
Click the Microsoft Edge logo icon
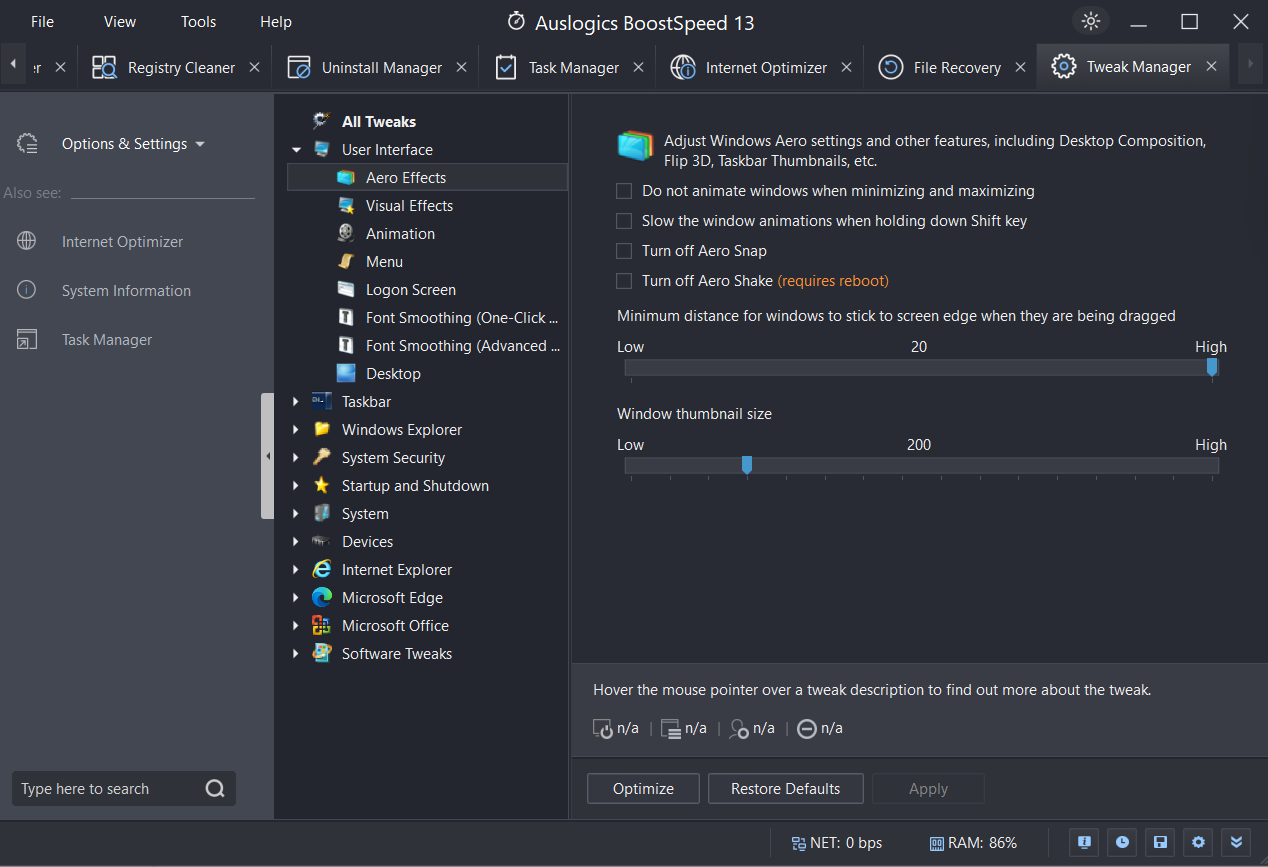coord(321,598)
